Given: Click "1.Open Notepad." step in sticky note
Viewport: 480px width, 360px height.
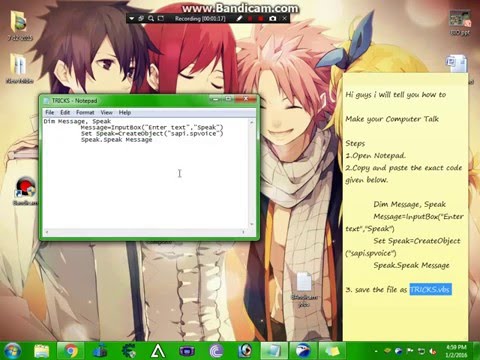Looking at the screenshot, I should (x=376, y=156).
